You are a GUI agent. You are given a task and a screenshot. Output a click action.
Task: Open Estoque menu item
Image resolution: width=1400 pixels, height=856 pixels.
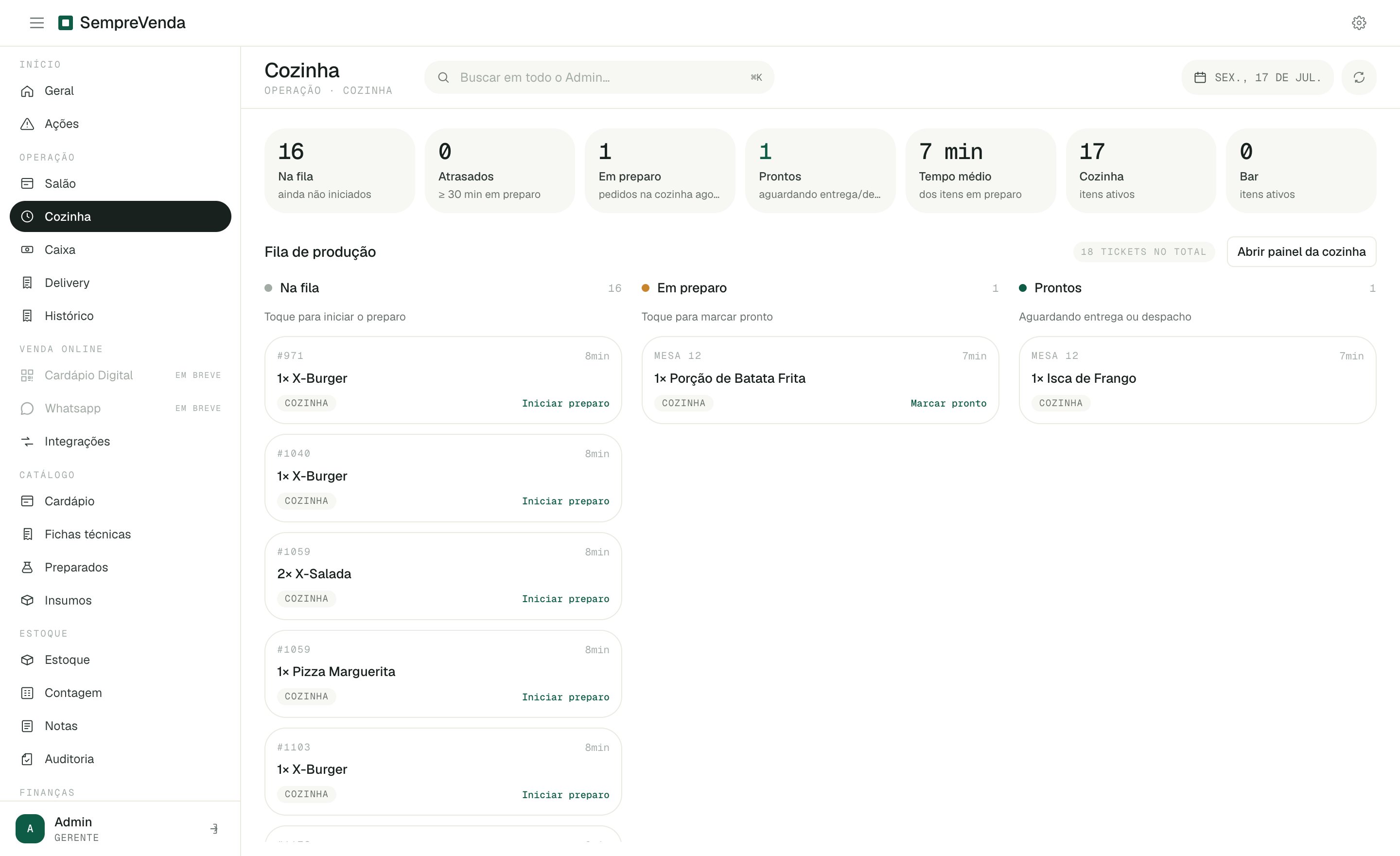[x=121, y=660]
